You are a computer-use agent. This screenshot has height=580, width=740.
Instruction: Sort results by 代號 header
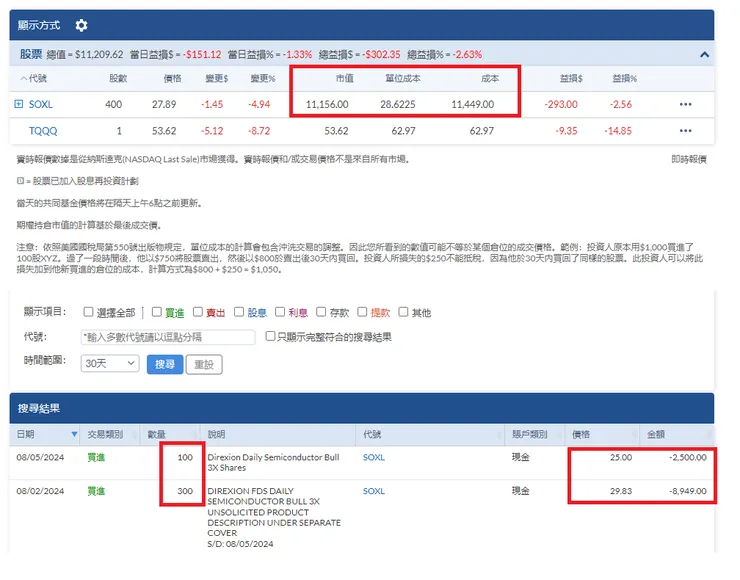372,434
